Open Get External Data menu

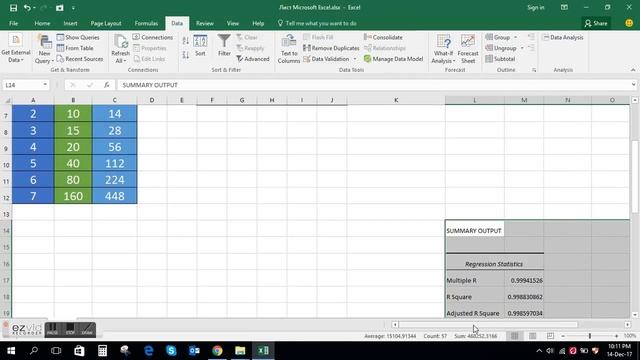[16, 49]
